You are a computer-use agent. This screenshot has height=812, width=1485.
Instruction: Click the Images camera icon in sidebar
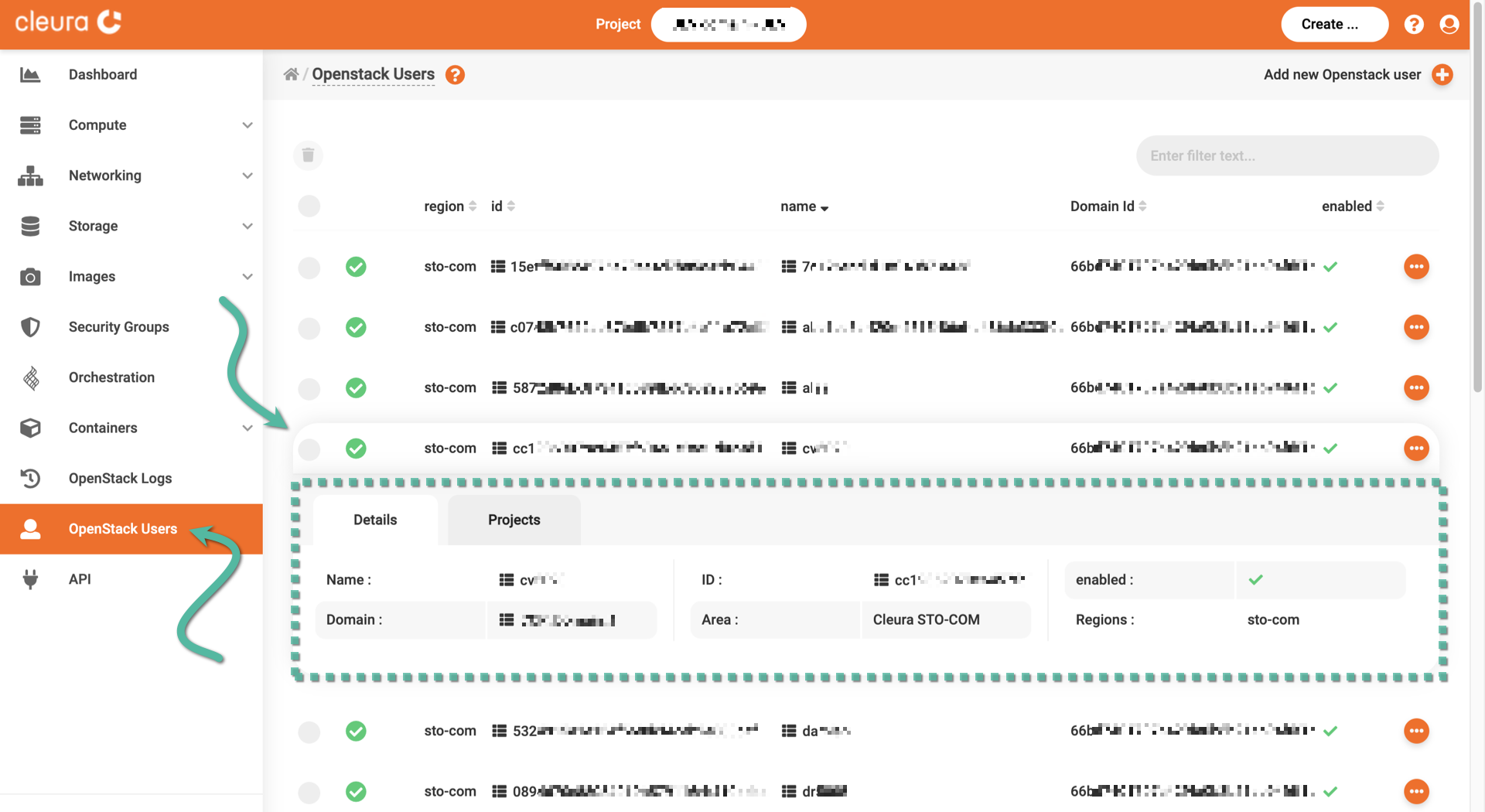click(x=30, y=277)
